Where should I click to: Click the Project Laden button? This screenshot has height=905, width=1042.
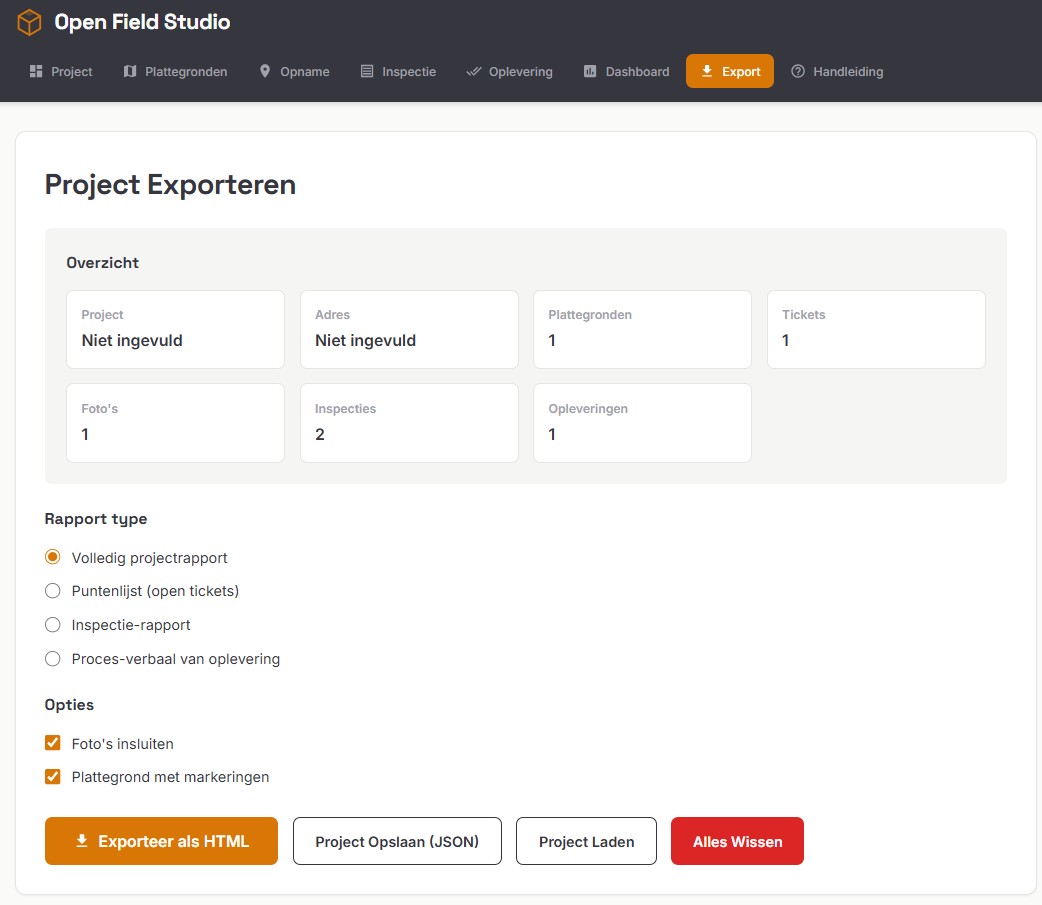point(586,841)
